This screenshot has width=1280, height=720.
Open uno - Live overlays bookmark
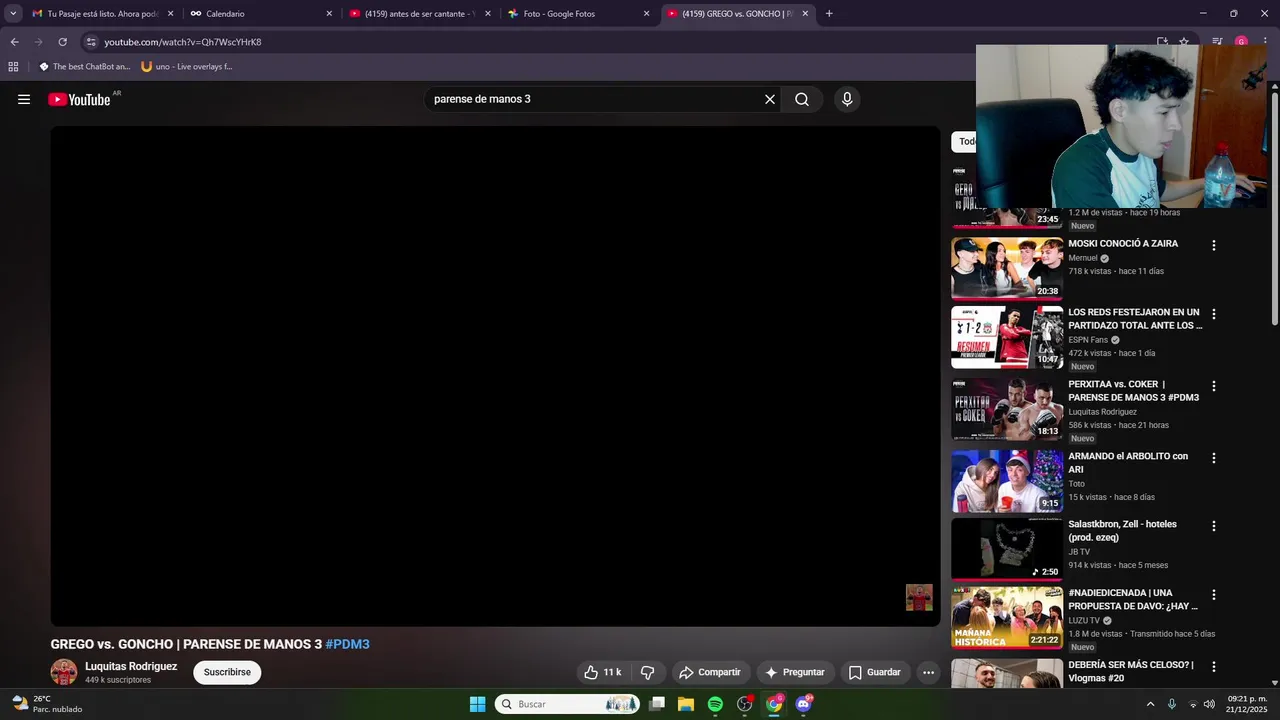tap(187, 67)
